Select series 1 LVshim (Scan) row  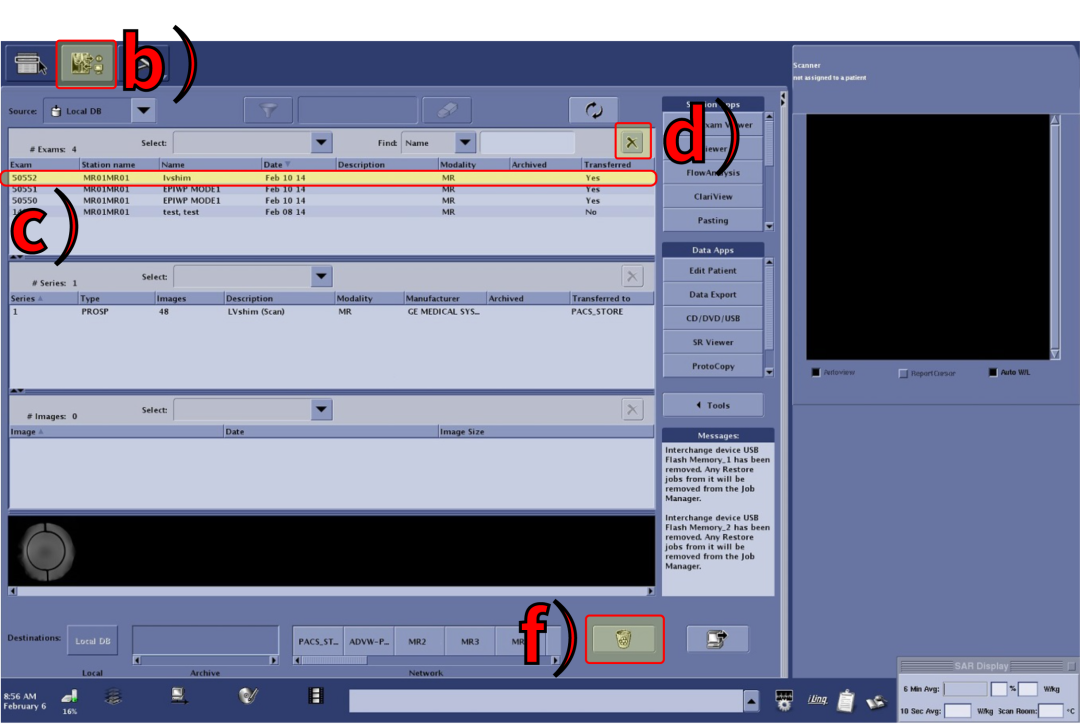331,311
